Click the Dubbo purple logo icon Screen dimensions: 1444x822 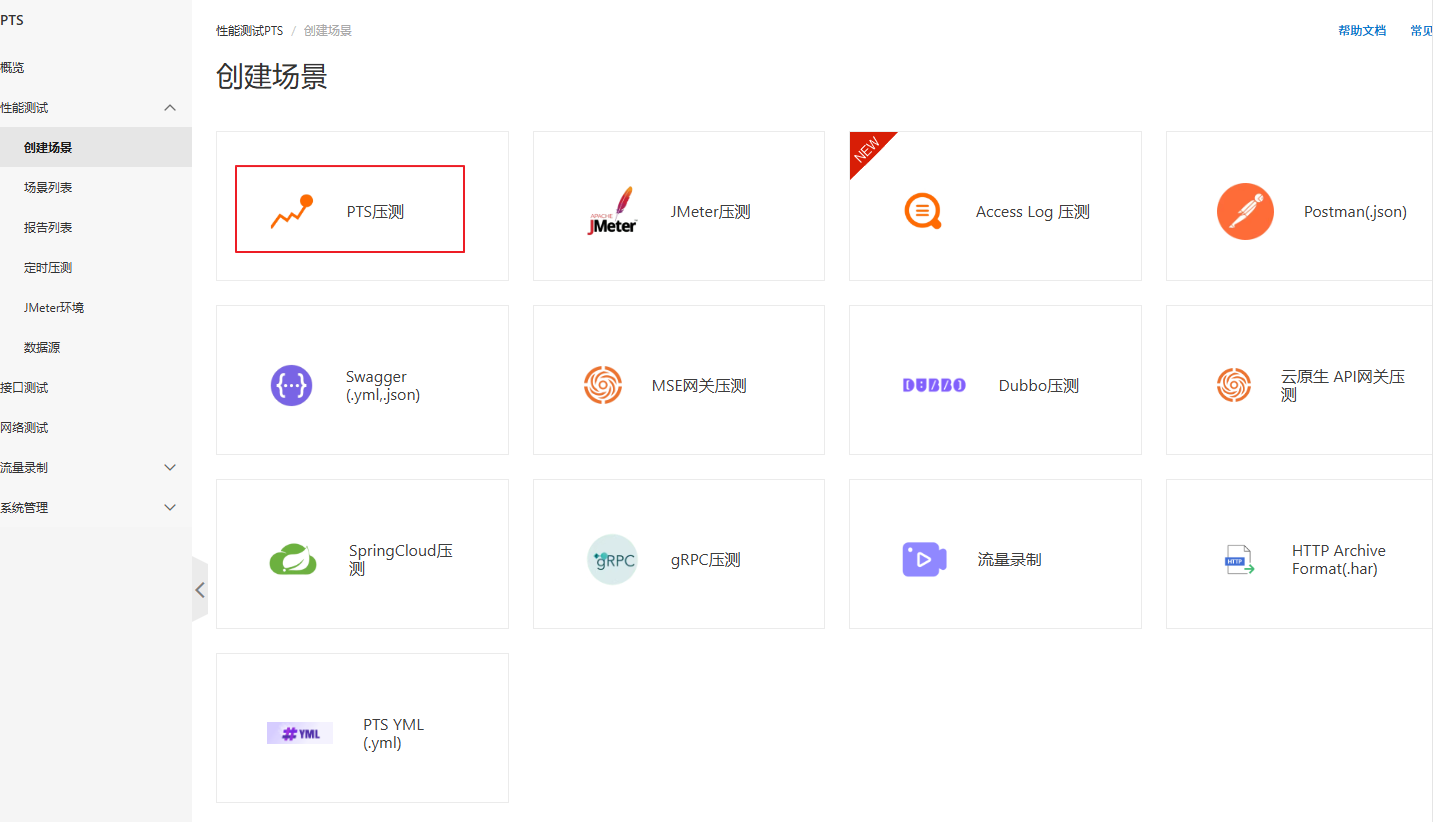pyautogui.click(x=934, y=385)
